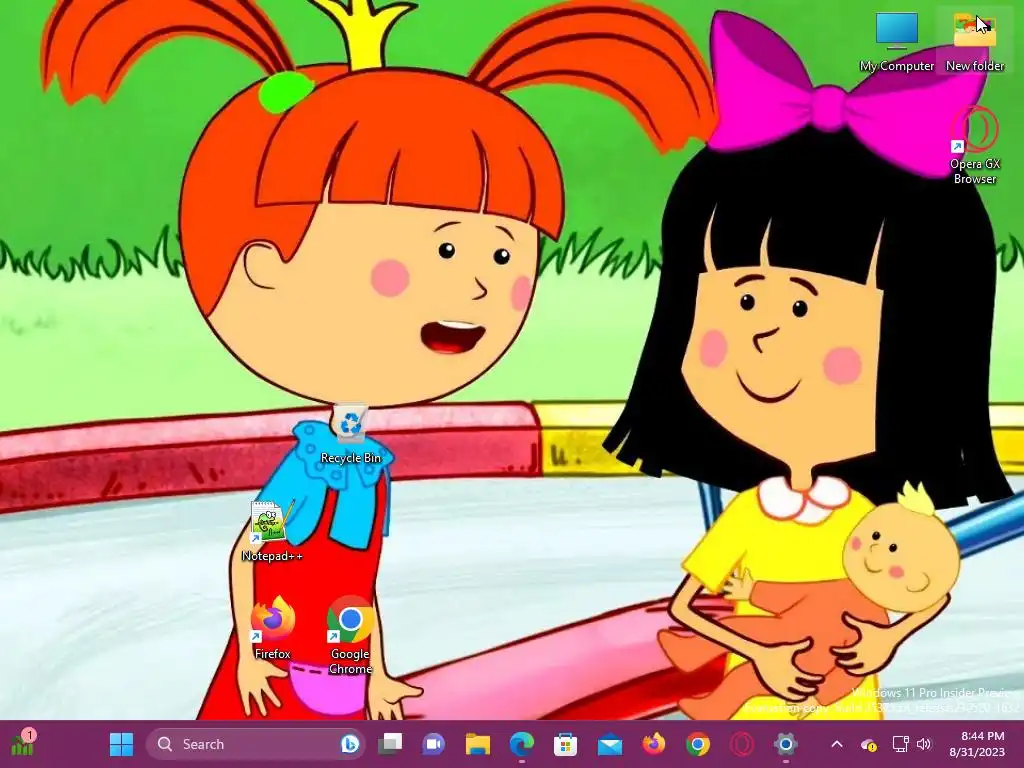The height and width of the screenshot is (768, 1024).
Task: Open Firefox from the taskbar
Action: 653,744
